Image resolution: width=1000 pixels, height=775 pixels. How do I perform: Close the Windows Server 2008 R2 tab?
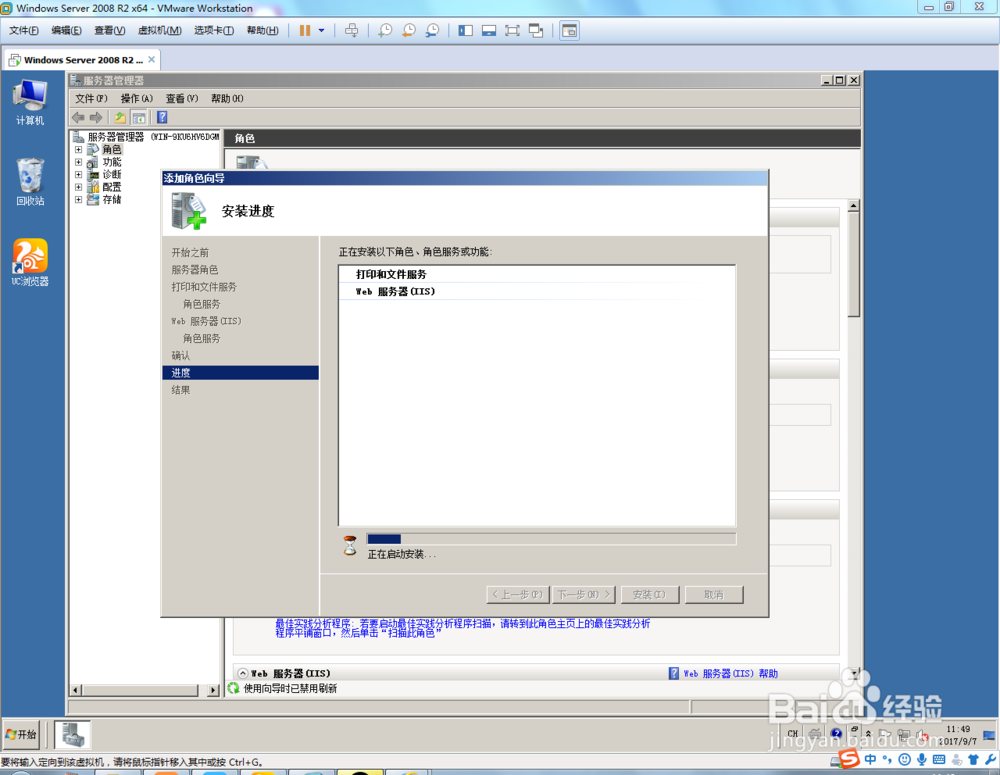tap(152, 59)
